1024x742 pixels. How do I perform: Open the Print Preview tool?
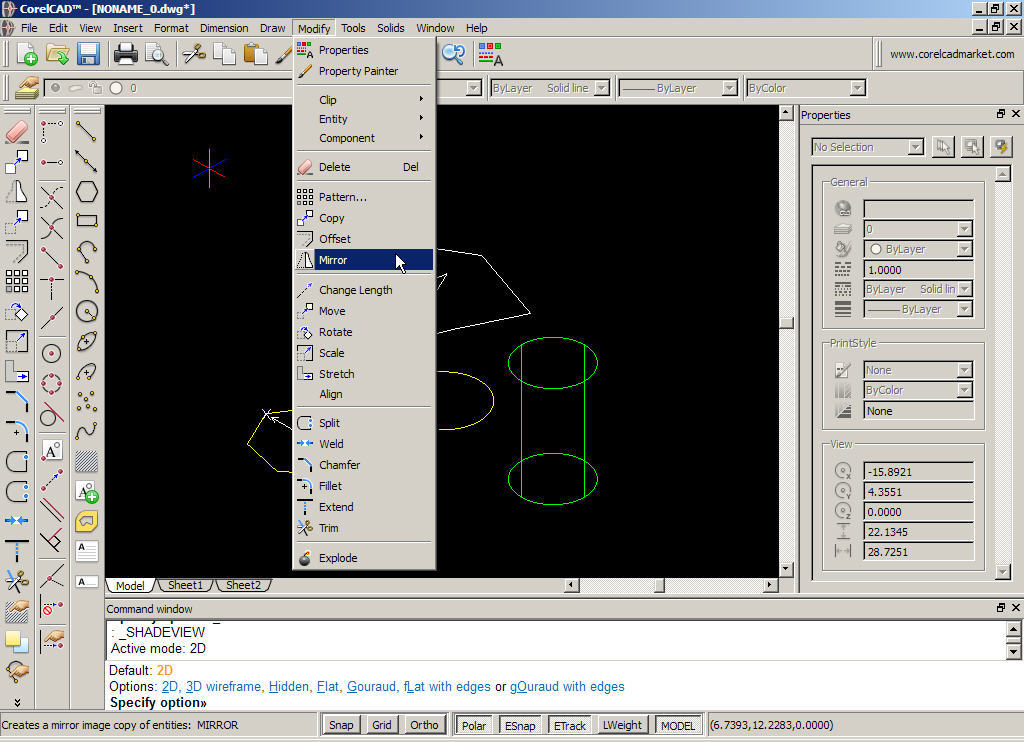156,54
